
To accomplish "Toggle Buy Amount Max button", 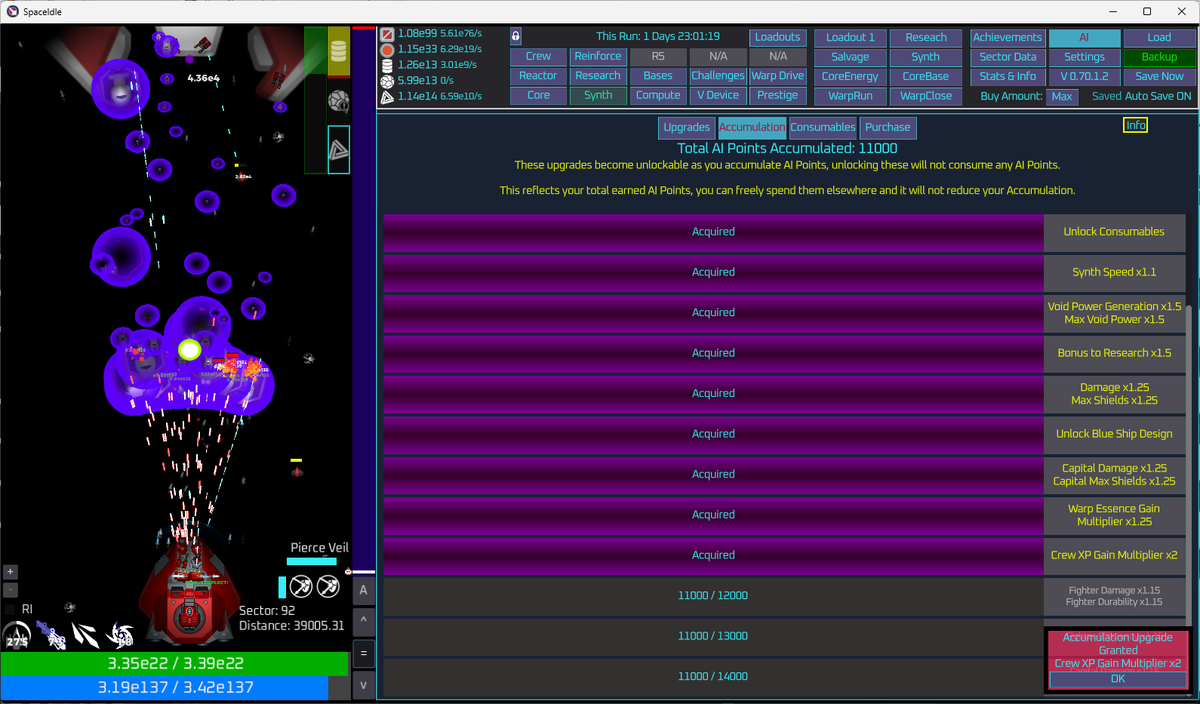I will click(1062, 97).
